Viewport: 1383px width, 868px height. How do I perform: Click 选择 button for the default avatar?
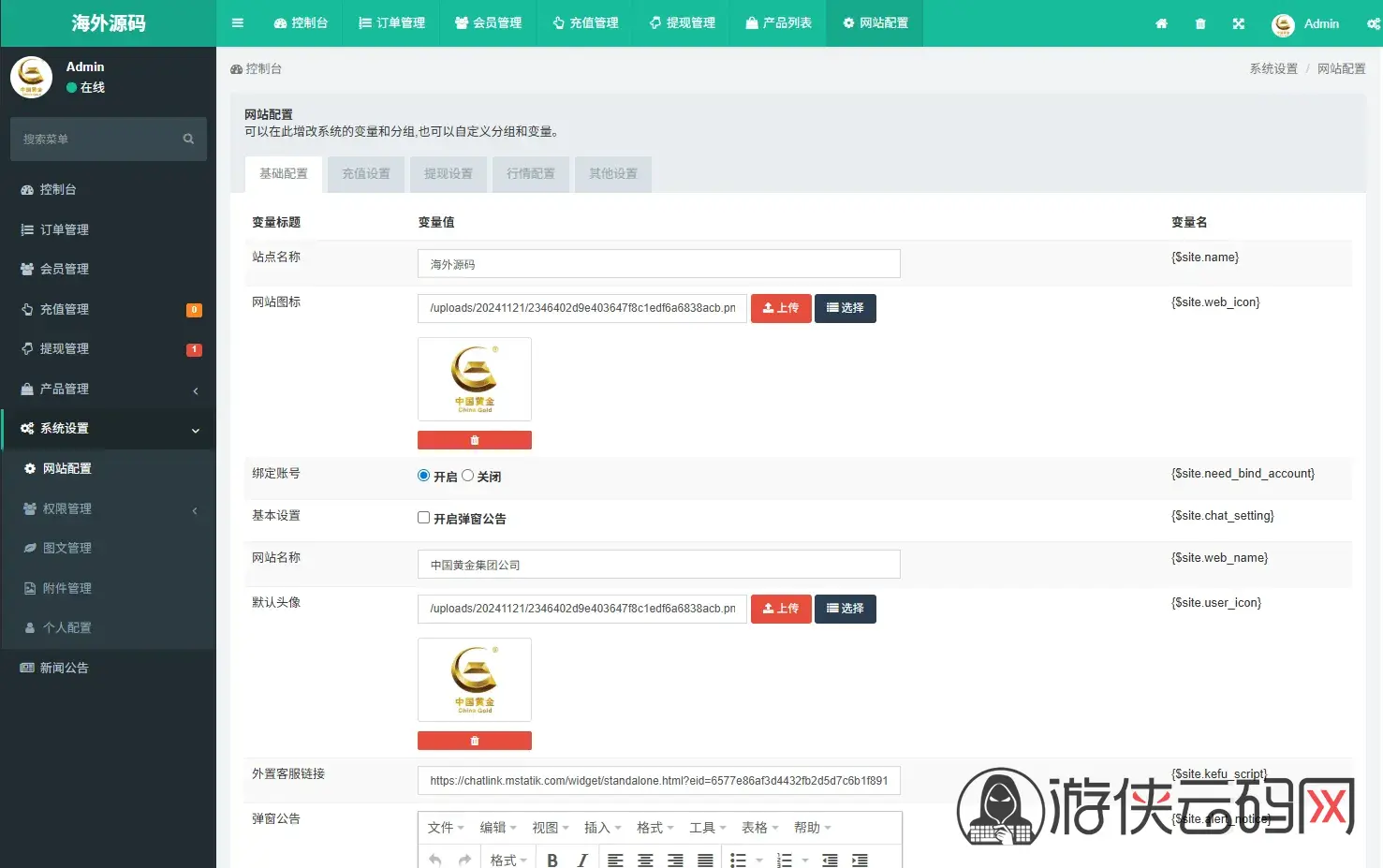(x=846, y=609)
